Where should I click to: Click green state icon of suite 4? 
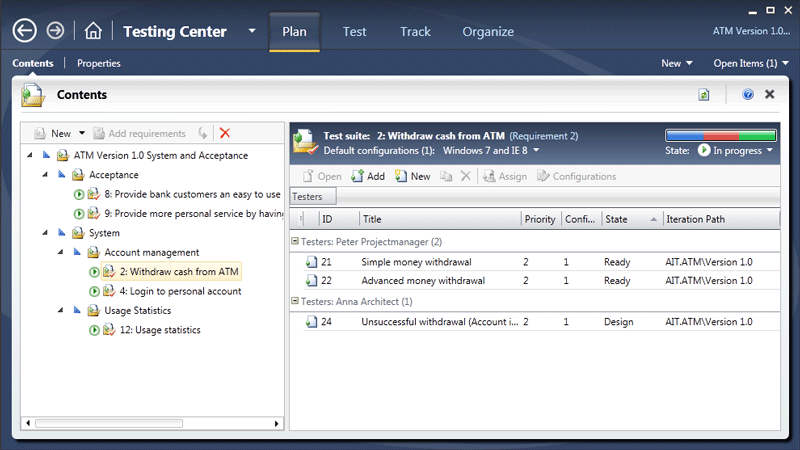(x=94, y=291)
